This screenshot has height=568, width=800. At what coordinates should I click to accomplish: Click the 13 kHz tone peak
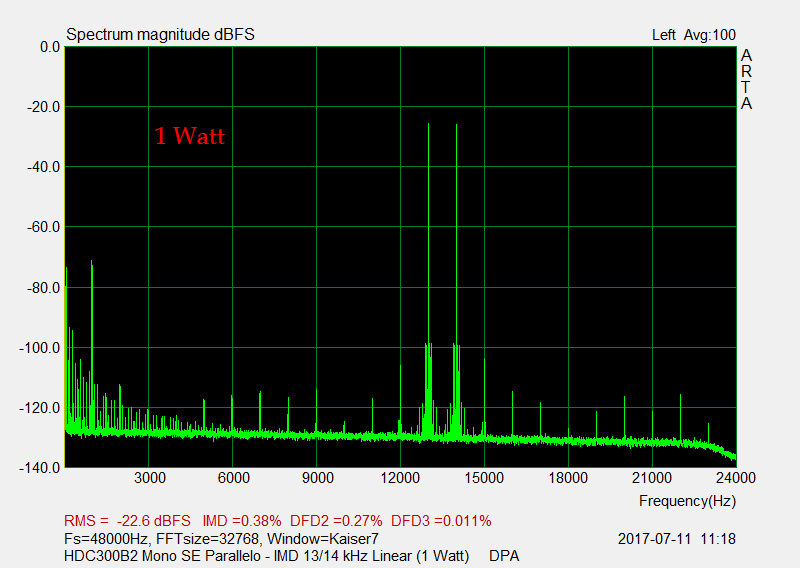(429, 125)
